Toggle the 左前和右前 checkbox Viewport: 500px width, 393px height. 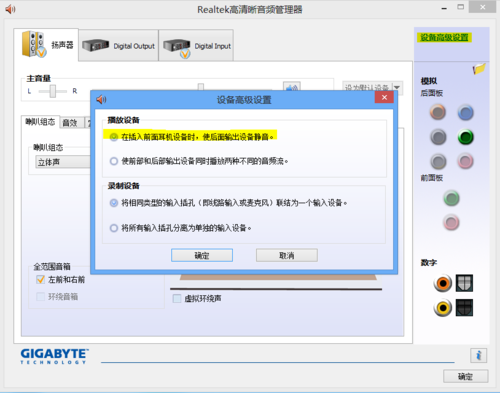click(40, 279)
